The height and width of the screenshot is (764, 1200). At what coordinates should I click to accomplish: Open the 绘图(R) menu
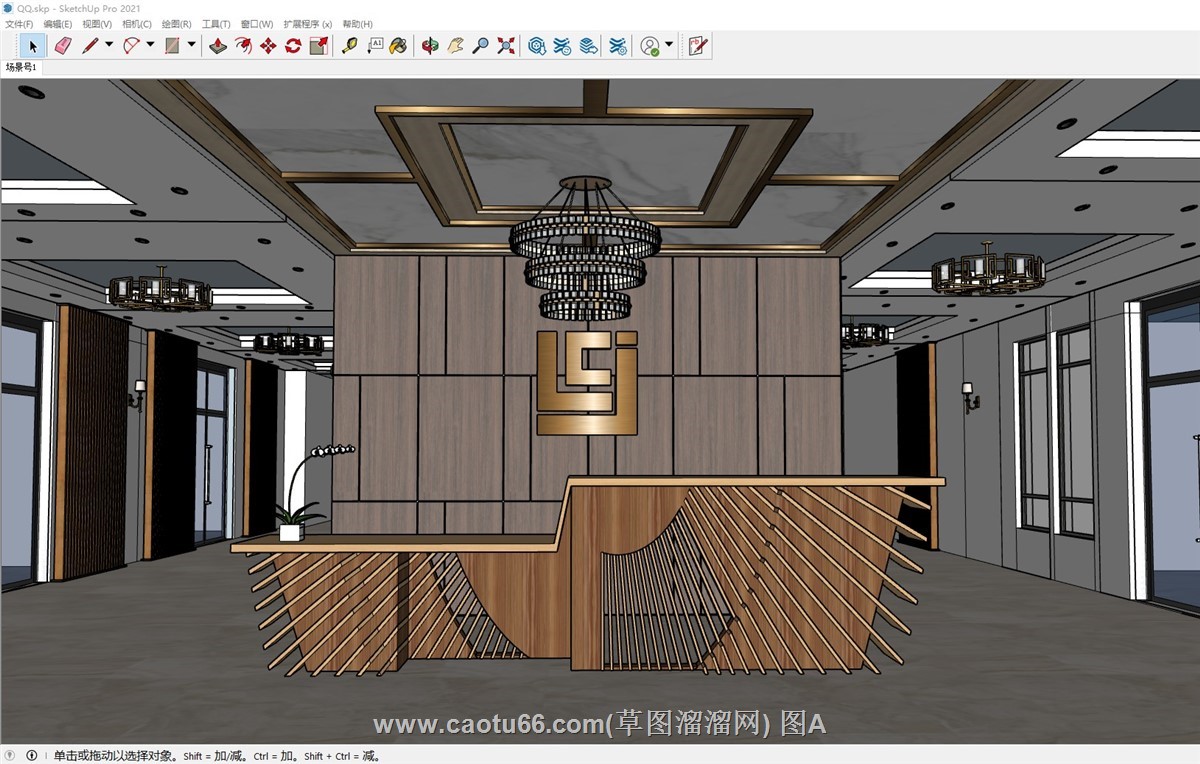click(x=177, y=24)
